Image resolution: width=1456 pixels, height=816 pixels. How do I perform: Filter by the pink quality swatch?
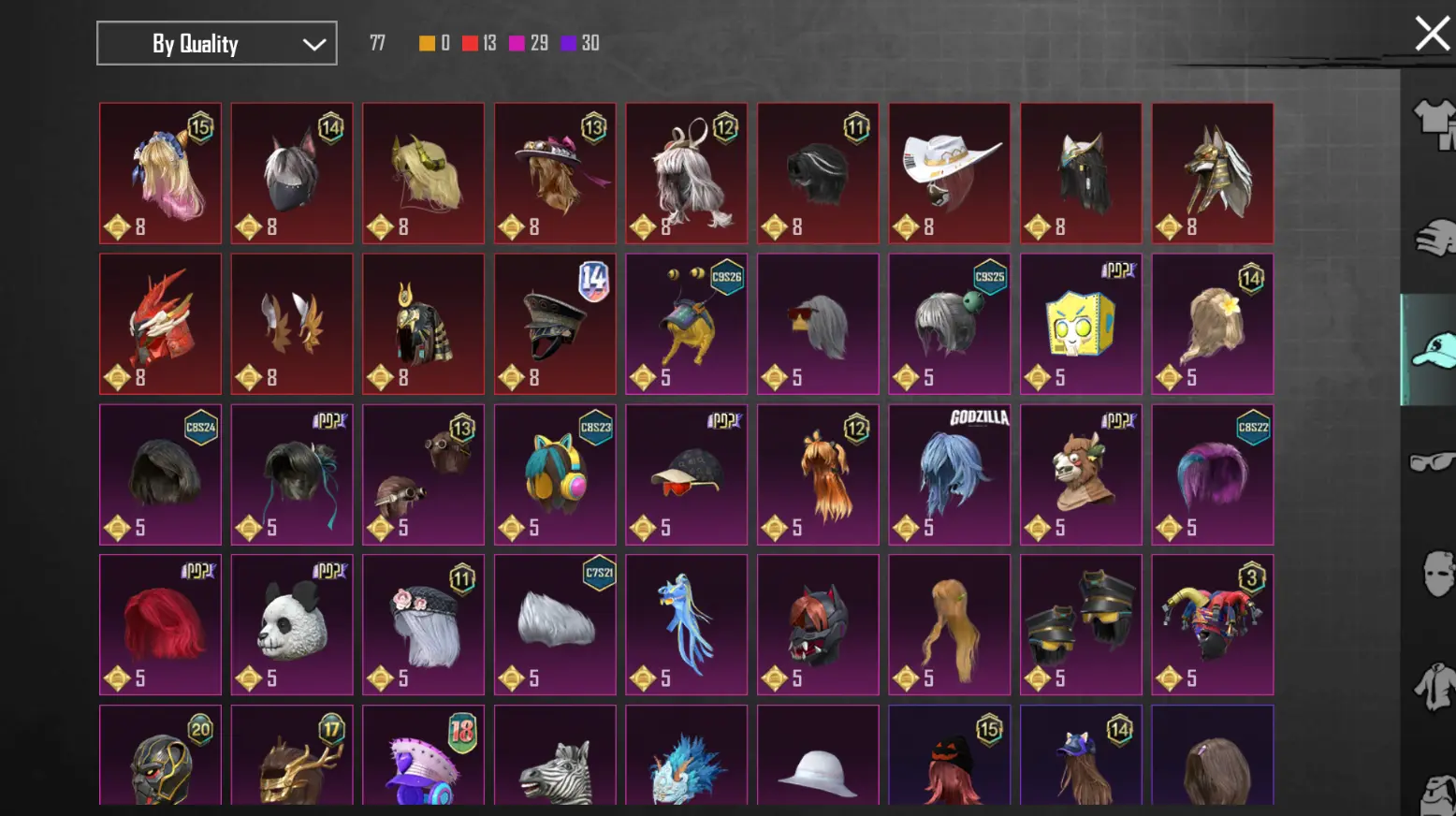[x=517, y=43]
